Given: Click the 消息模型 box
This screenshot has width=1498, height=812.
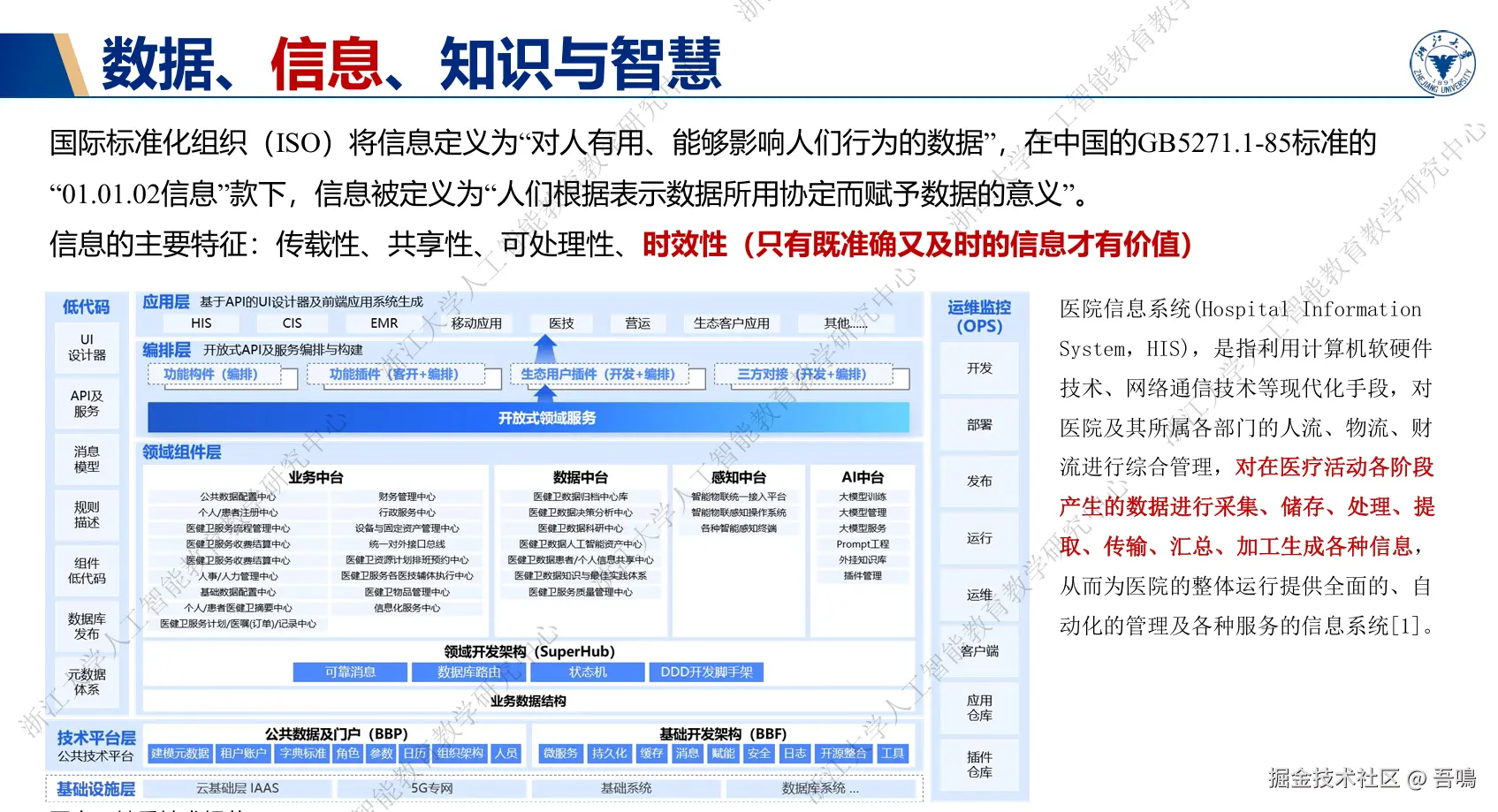Looking at the screenshot, I should click(x=87, y=459).
